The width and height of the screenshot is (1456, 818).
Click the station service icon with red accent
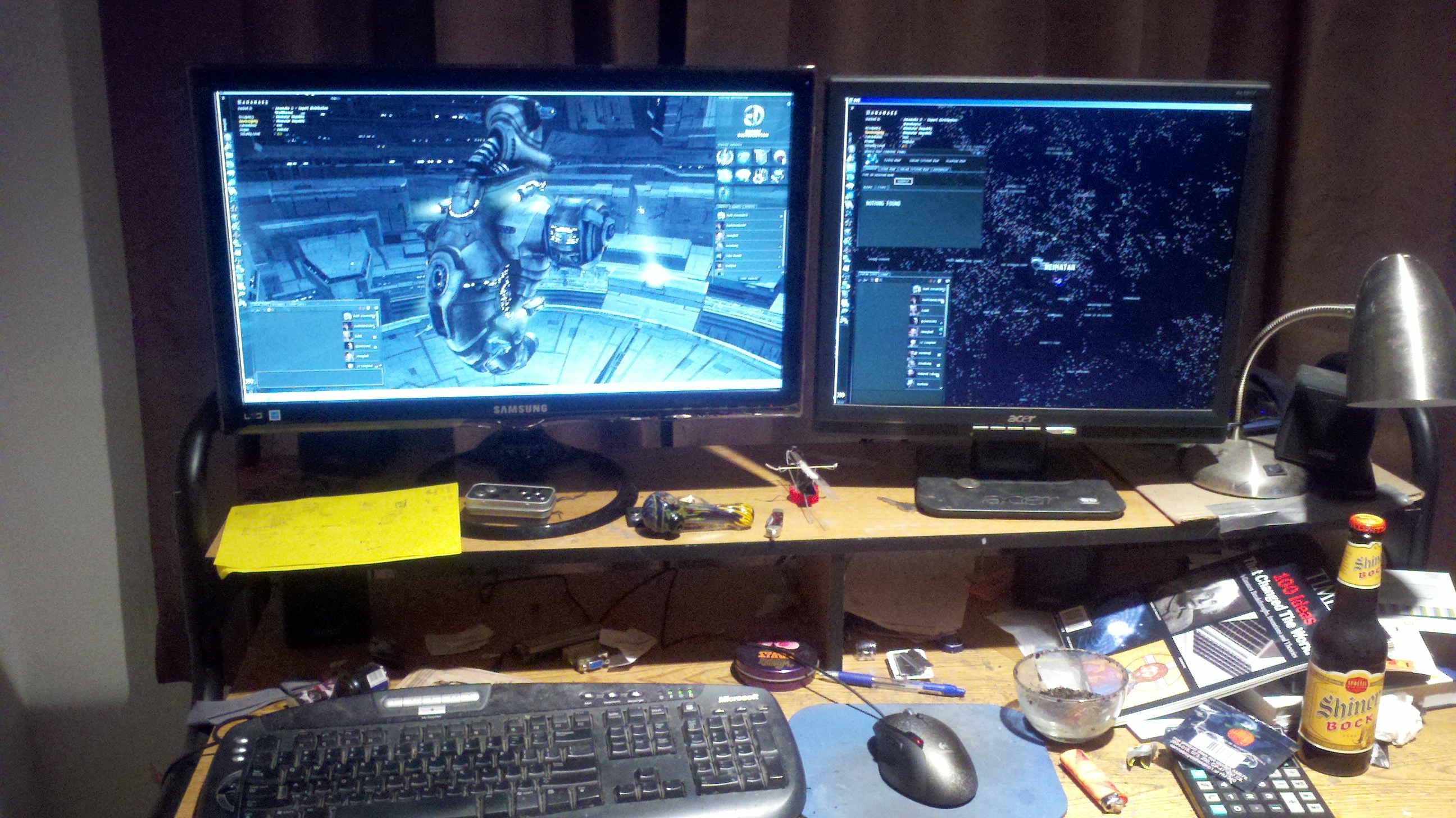[781, 158]
